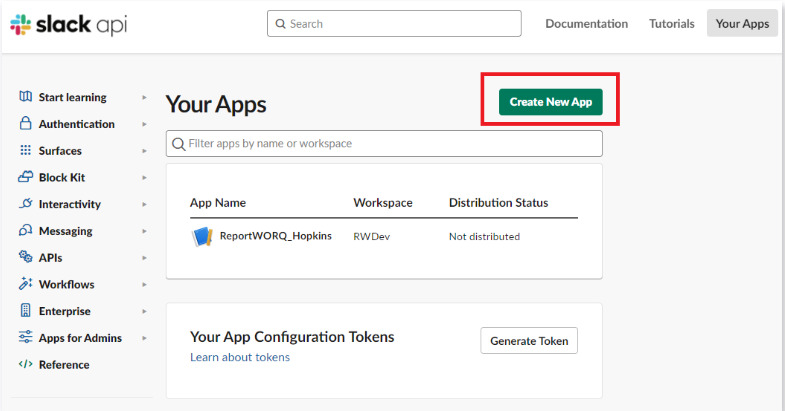
Task: Expand the Interactivity sidebar section arrow
Action: click(x=144, y=204)
